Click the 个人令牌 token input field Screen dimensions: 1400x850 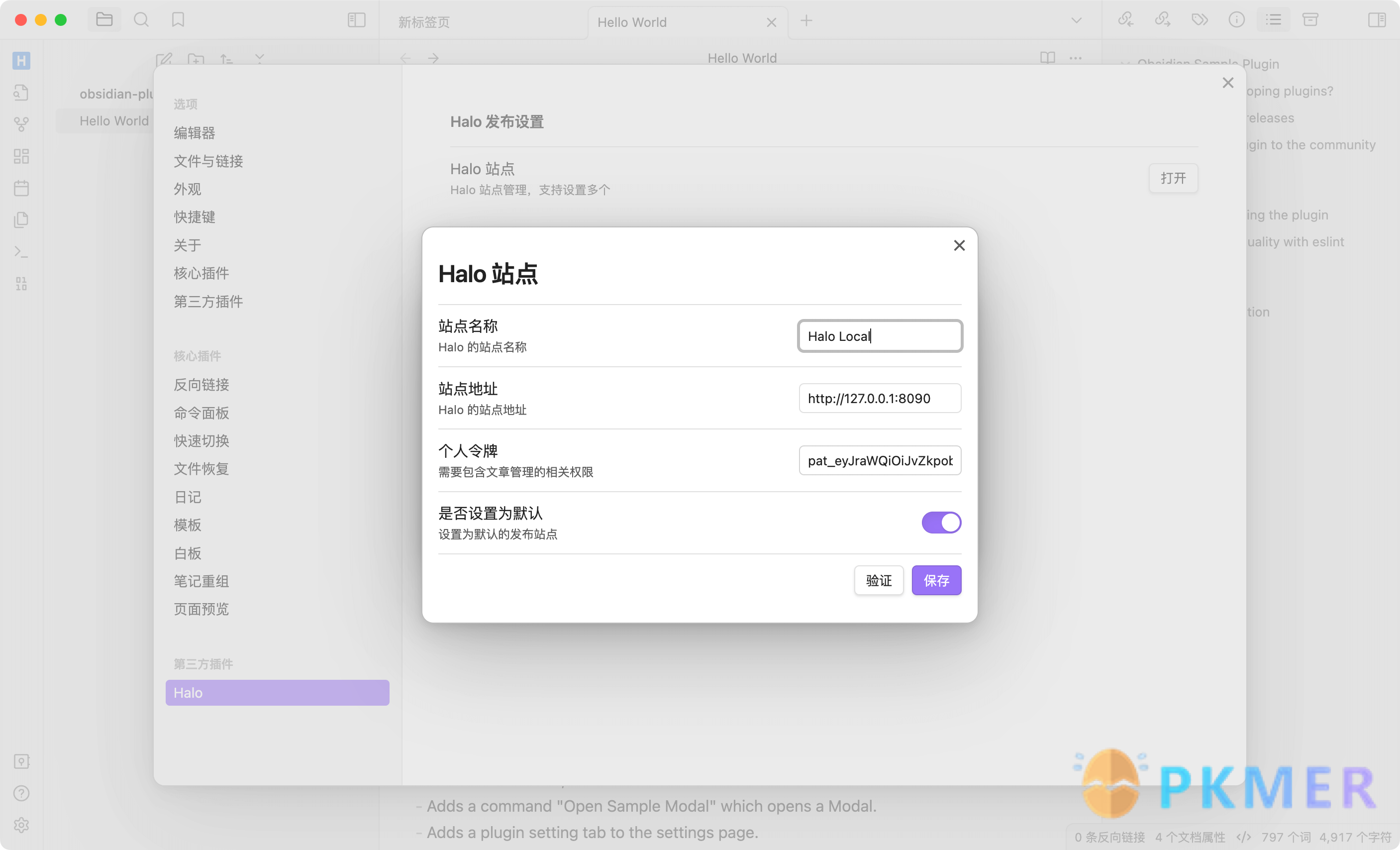tap(880, 460)
